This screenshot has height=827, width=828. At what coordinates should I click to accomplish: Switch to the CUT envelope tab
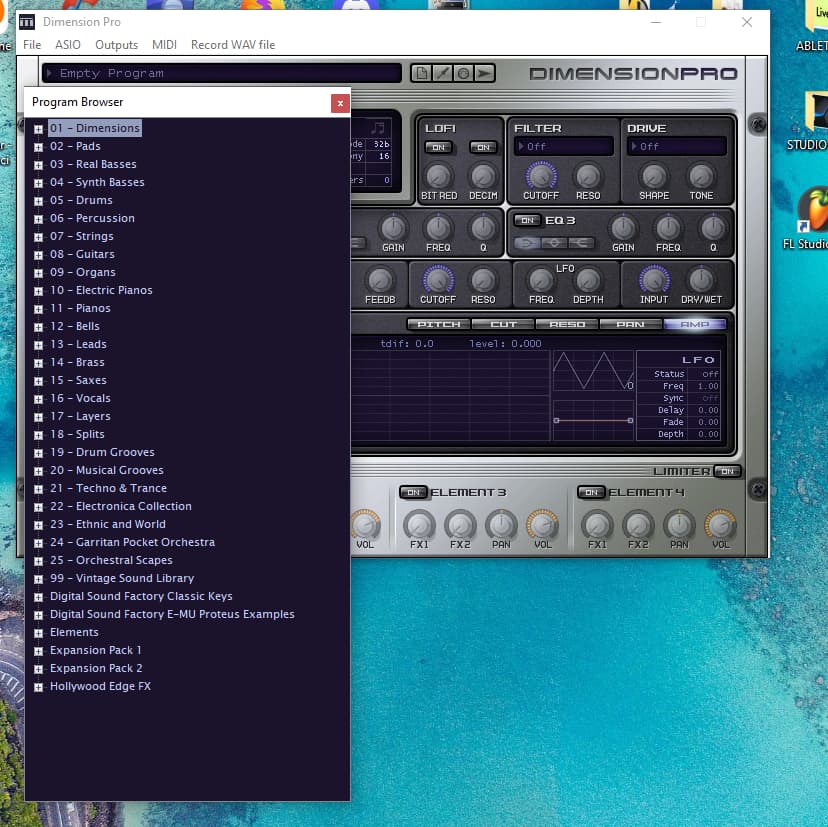(x=503, y=324)
